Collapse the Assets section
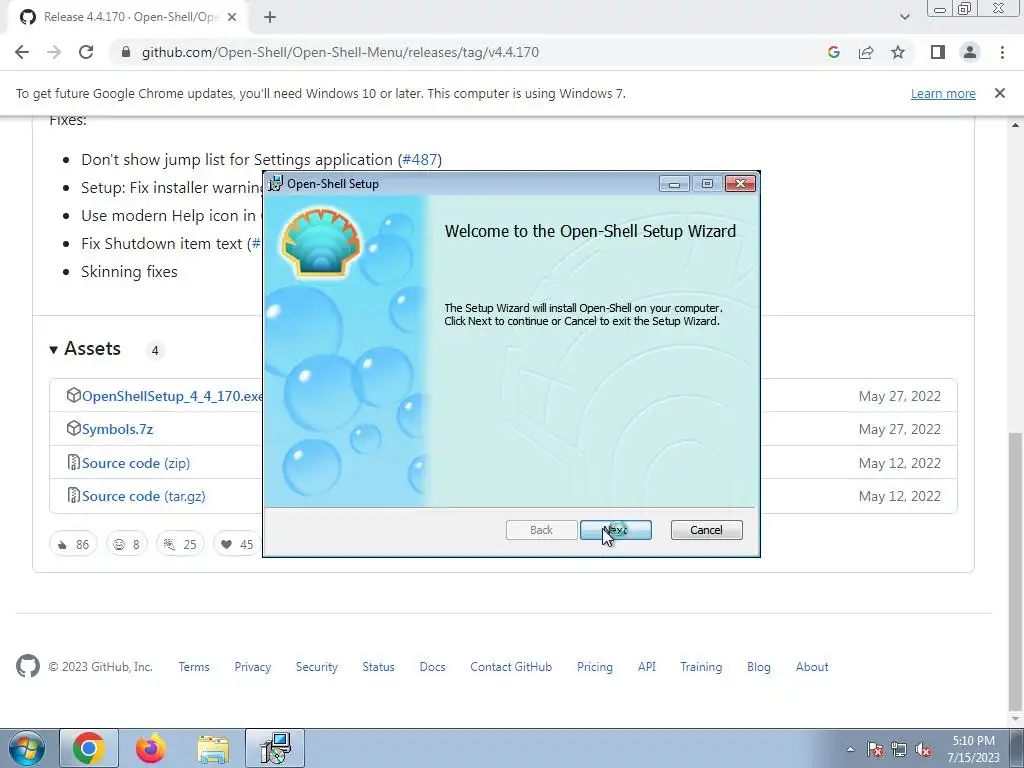Screen dimensions: 1024x768 (85, 349)
